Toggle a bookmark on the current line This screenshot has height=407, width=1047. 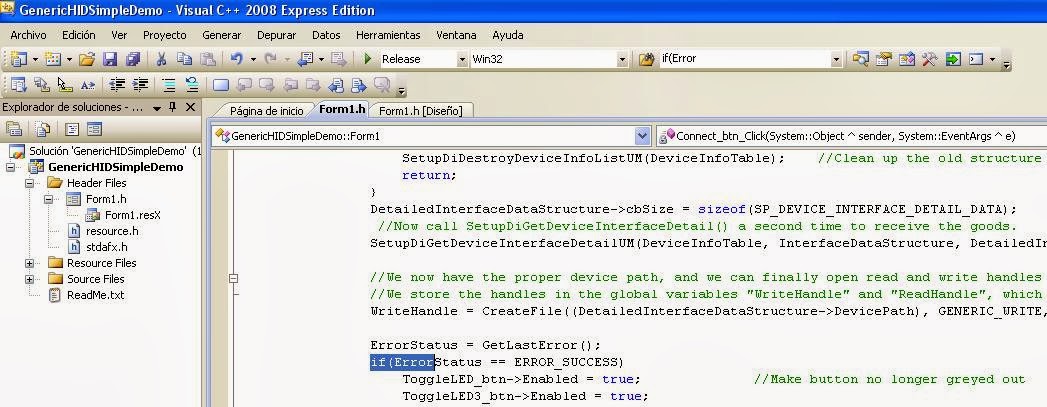221,85
